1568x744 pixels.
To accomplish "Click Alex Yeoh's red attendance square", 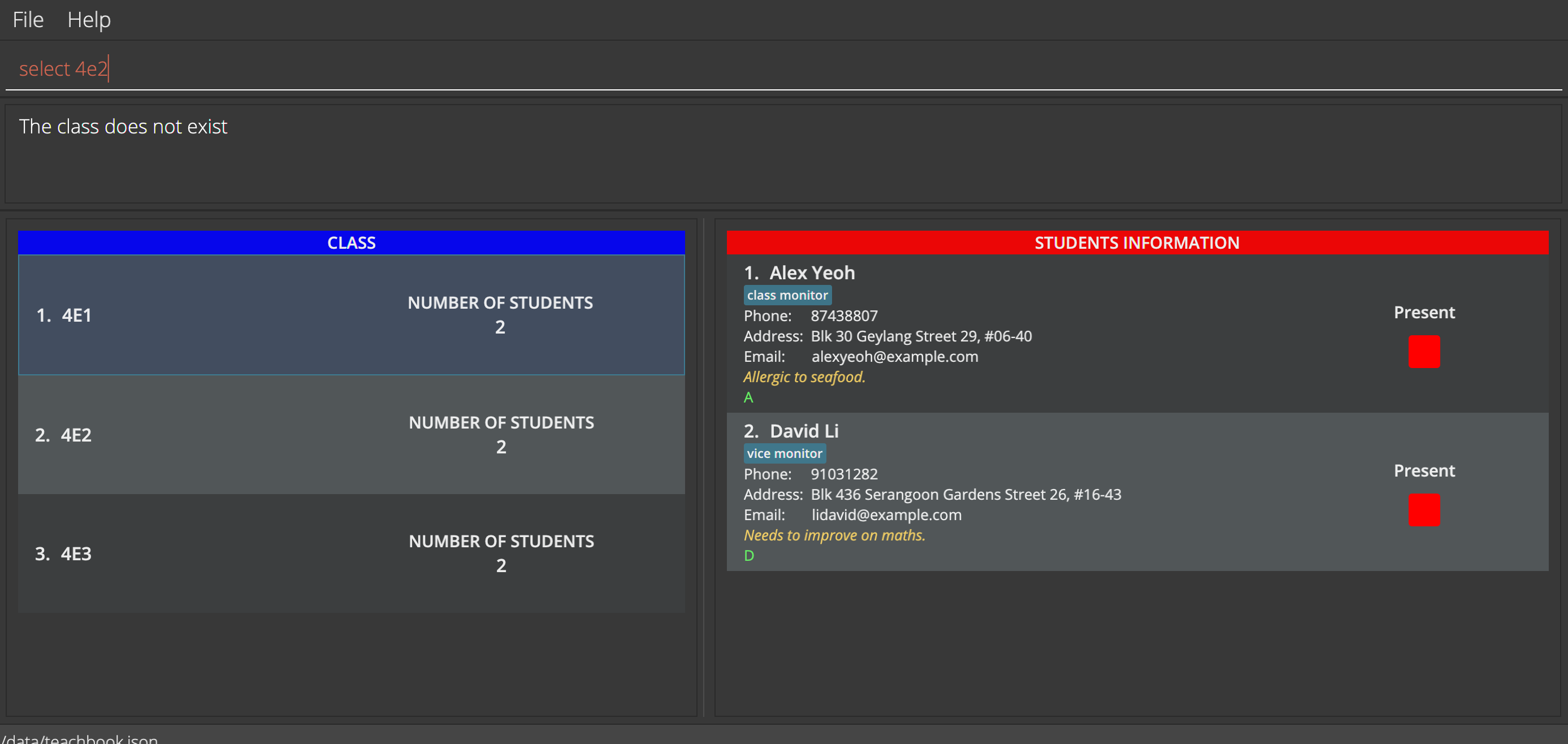I will pyautogui.click(x=1423, y=352).
